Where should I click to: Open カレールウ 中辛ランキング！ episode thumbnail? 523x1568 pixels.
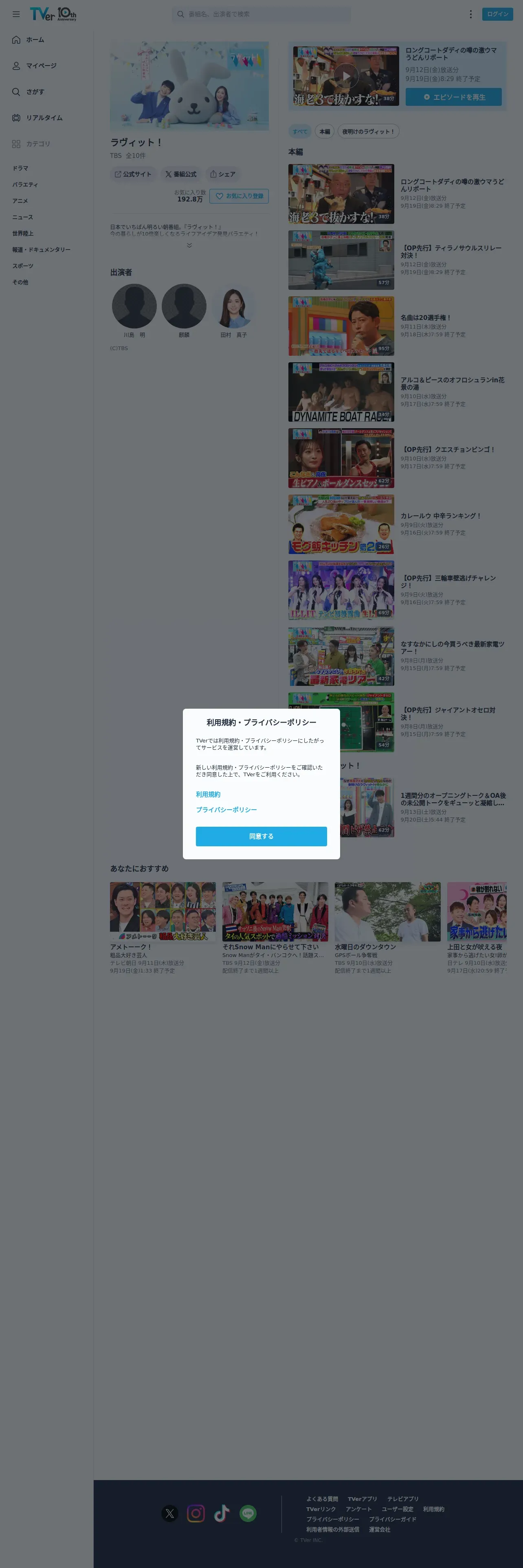click(x=341, y=524)
